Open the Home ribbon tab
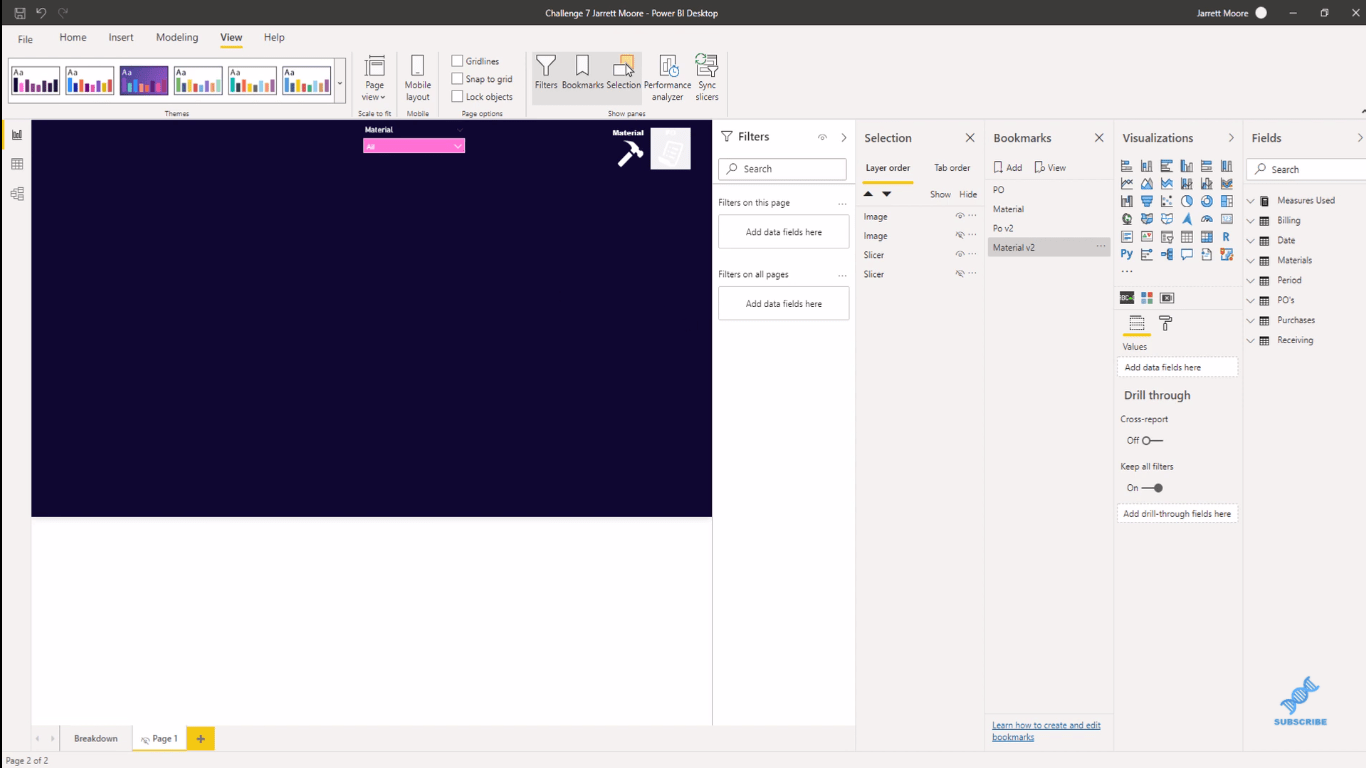The height and width of the screenshot is (768, 1366). (x=73, y=37)
